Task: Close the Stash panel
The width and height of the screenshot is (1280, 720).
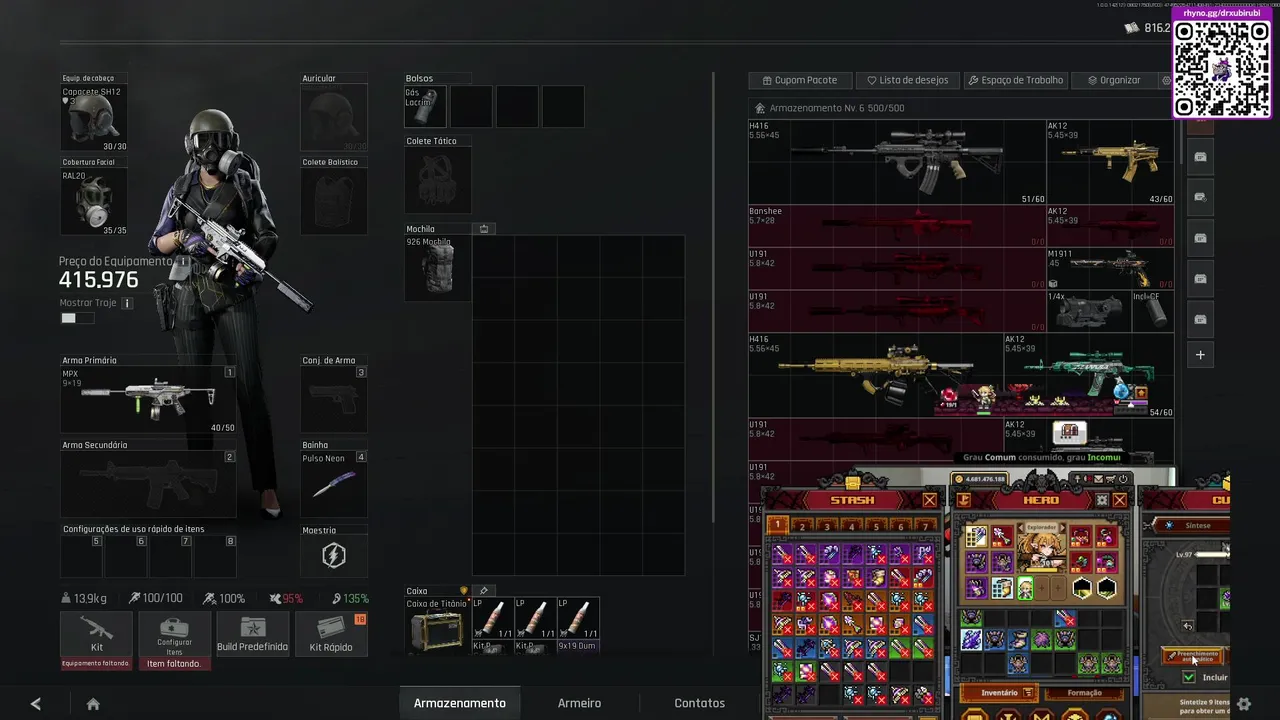Action: 930,500
